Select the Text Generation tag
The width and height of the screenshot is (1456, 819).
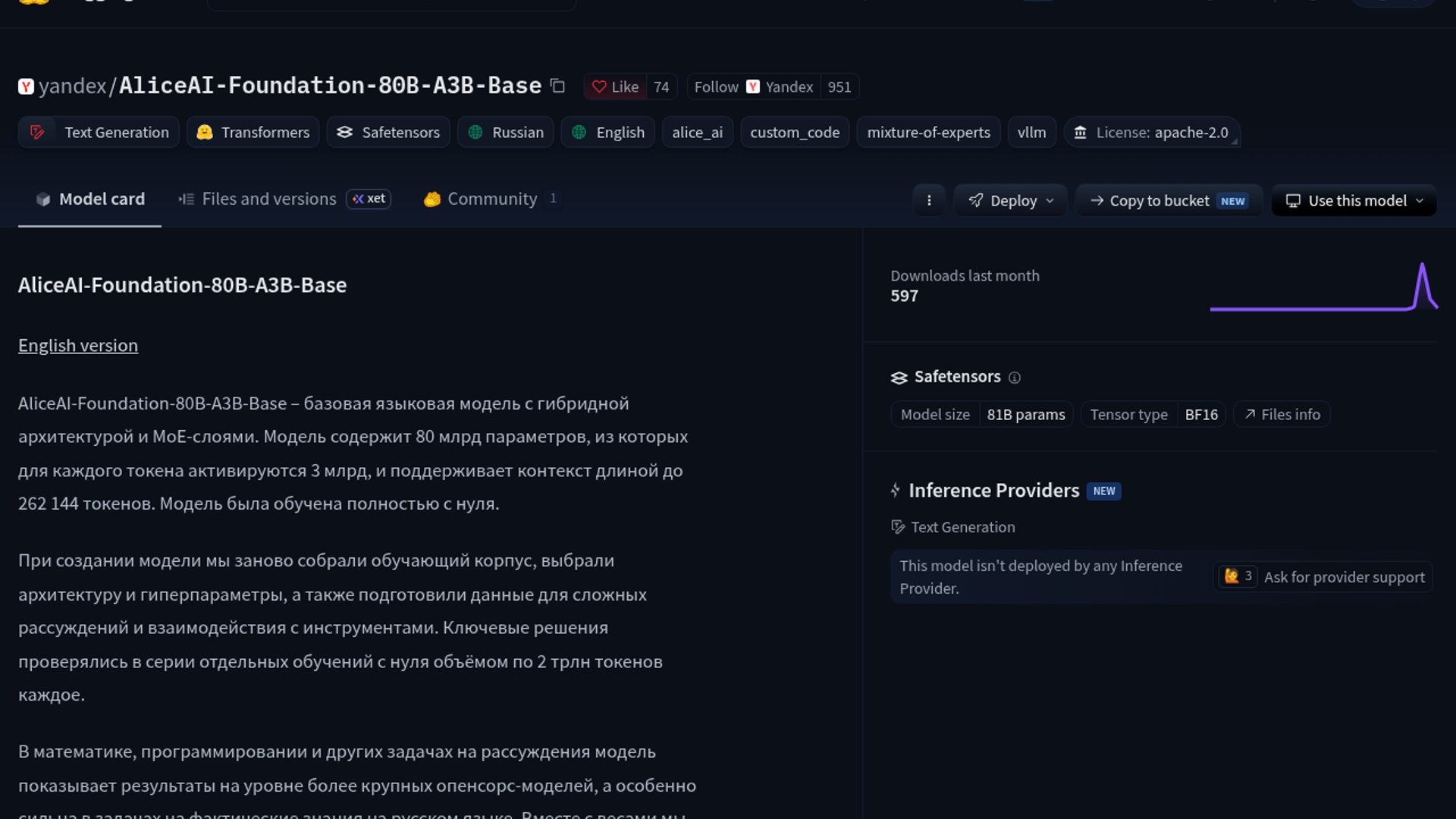point(99,133)
